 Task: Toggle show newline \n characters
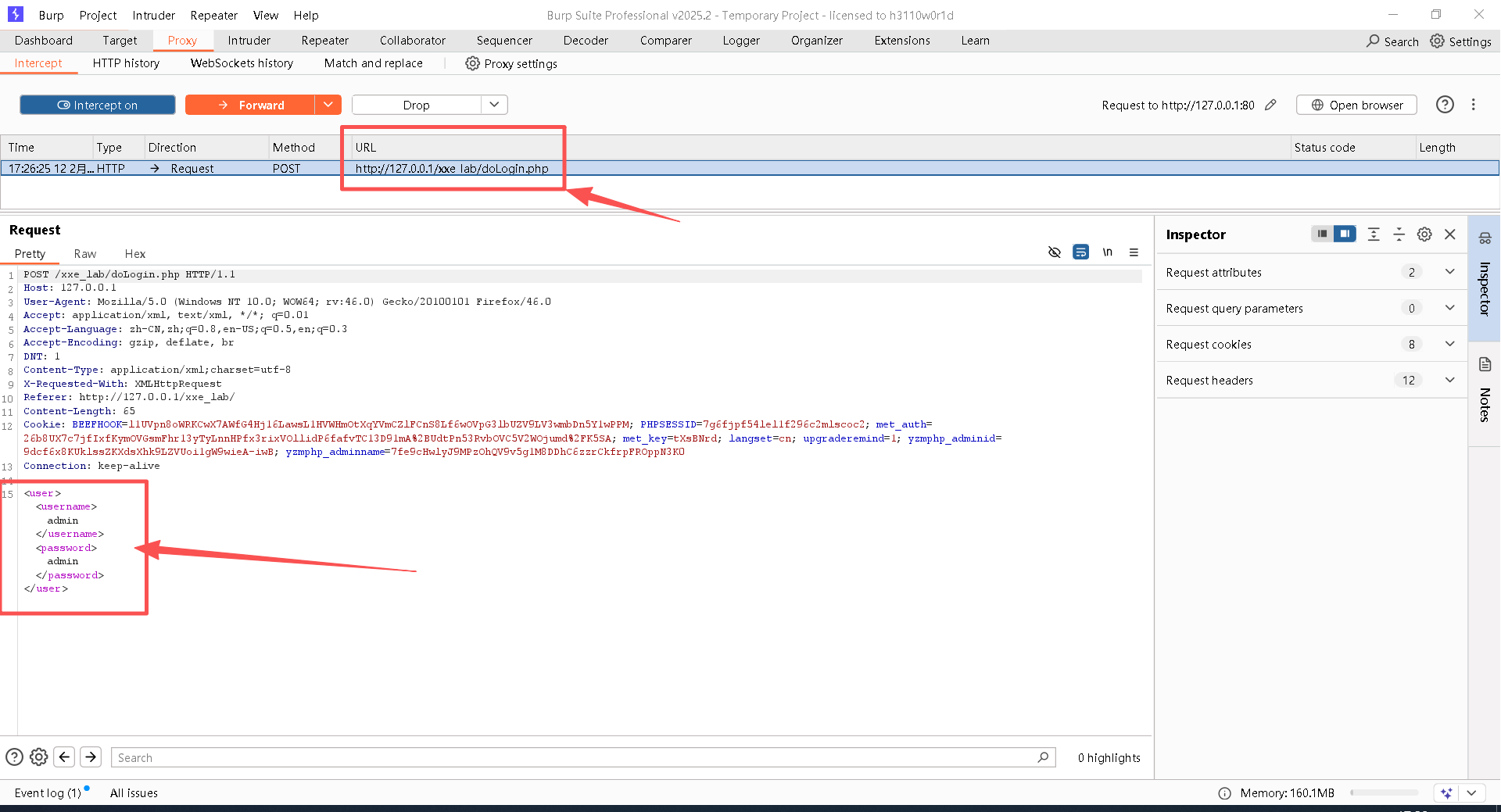(1107, 252)
